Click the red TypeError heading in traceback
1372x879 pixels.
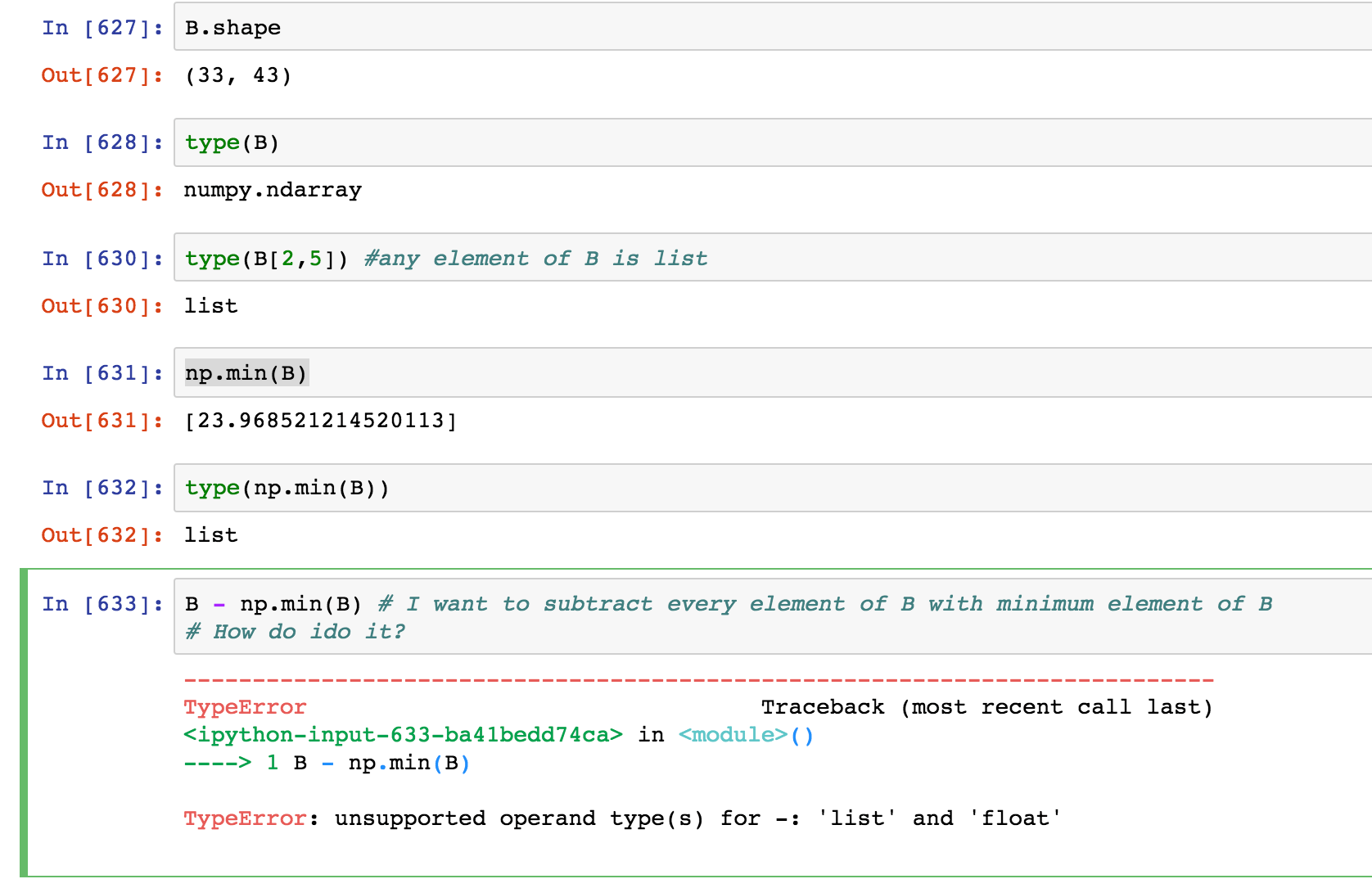click(245, 707)
